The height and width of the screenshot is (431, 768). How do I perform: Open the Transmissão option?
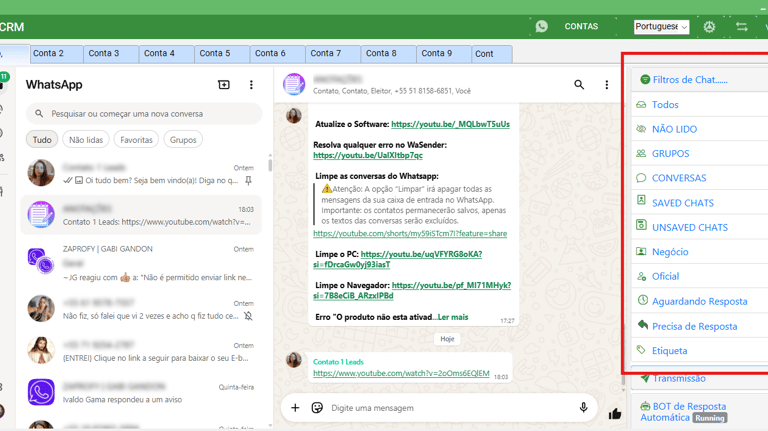pyautogui.click(x=679, y=378)
